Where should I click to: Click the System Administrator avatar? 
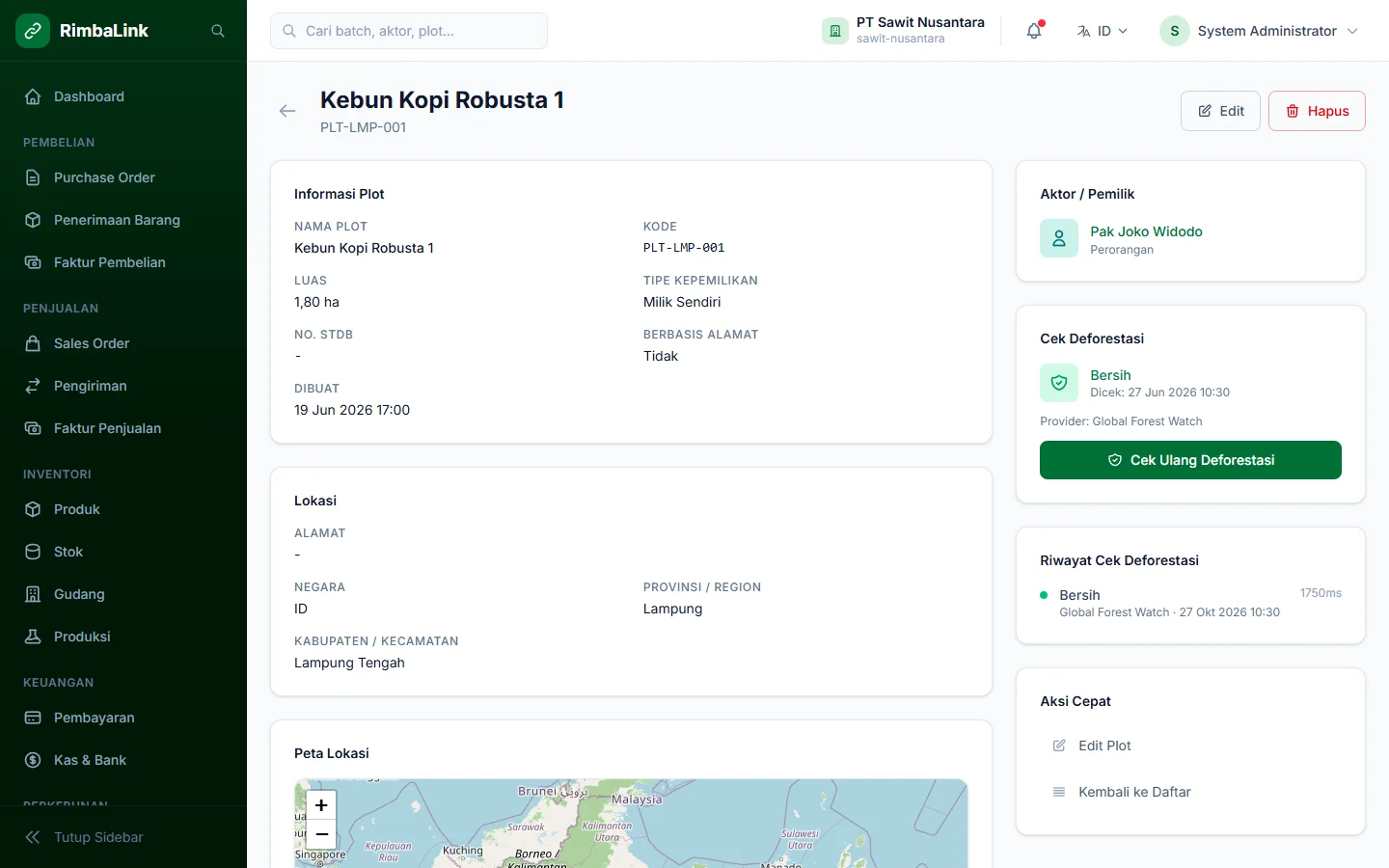tap(1175, 31)
